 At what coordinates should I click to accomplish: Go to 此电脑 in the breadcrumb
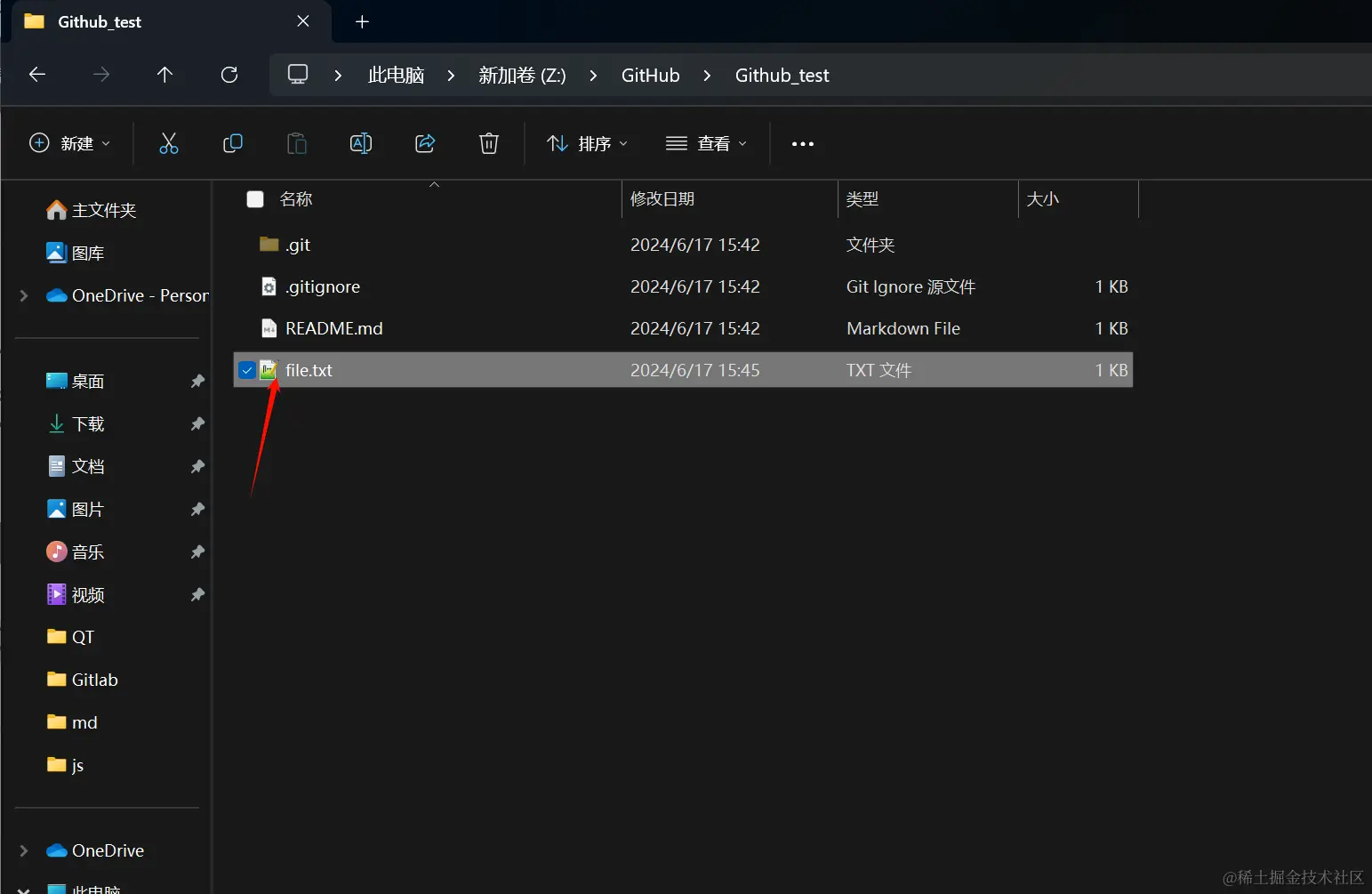(397, 76)
